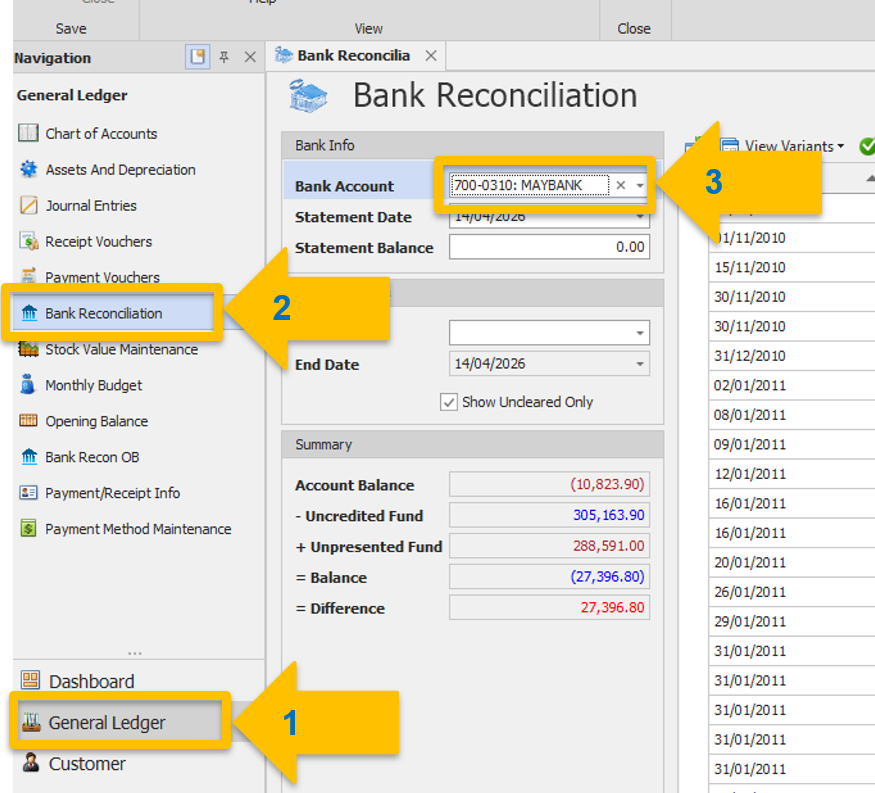Open Monthly Budget
This screenshot has width=875, height=793.
(94, 385)
